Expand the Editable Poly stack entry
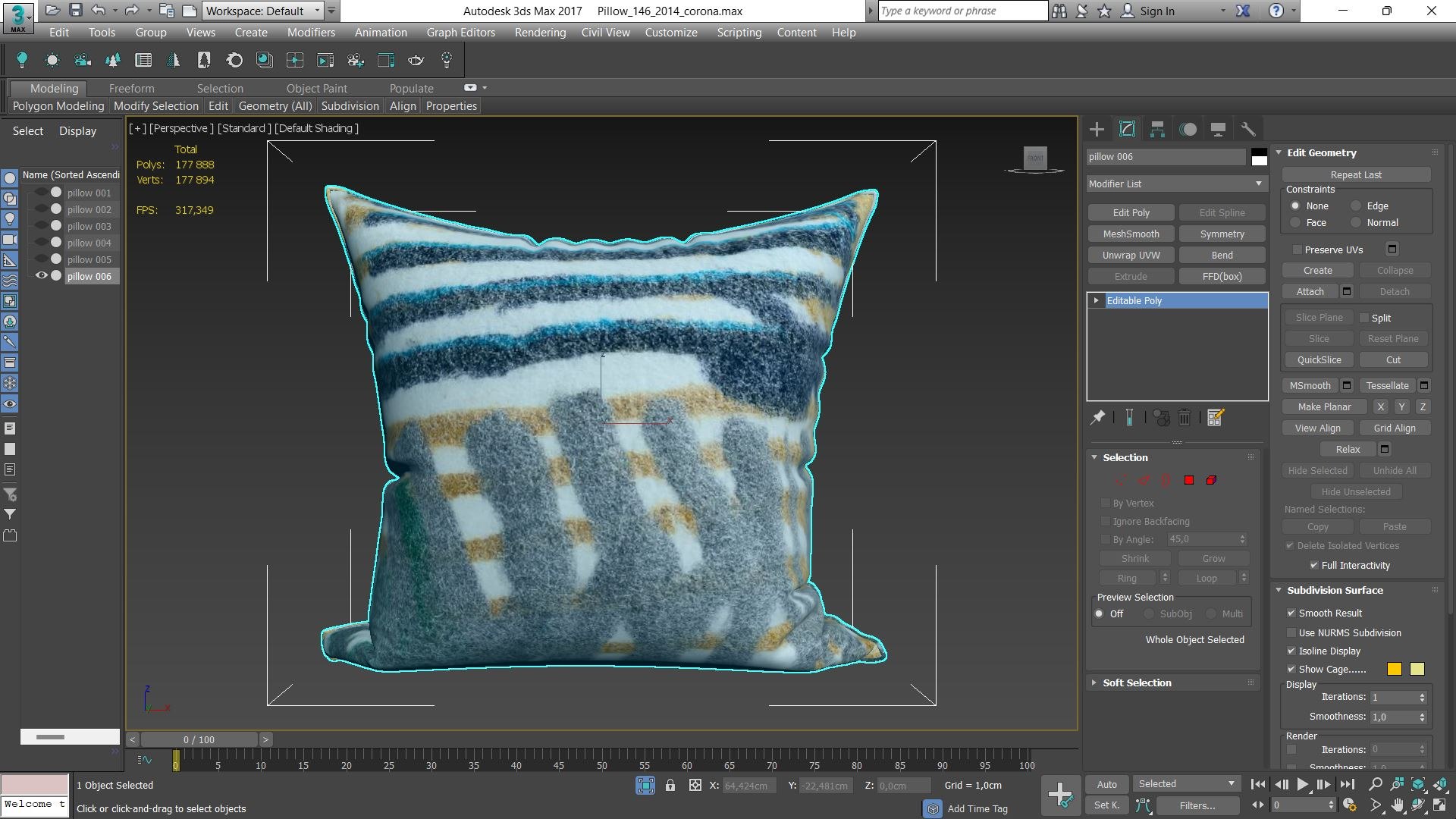1456x819 pixels. point(1097,301)
